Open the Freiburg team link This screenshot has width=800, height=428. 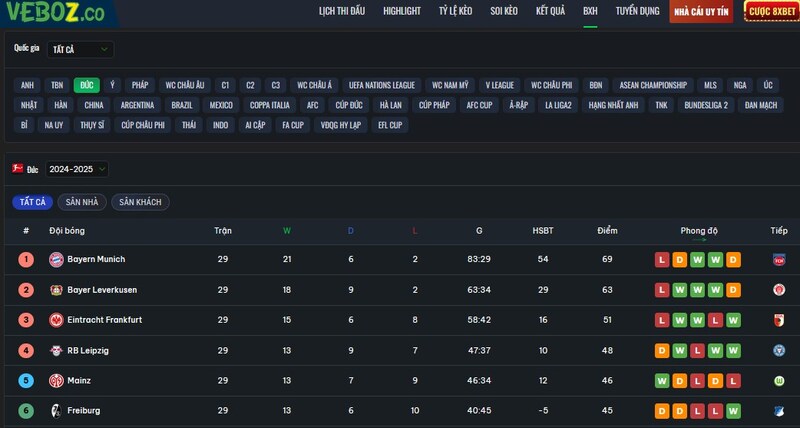84,411
